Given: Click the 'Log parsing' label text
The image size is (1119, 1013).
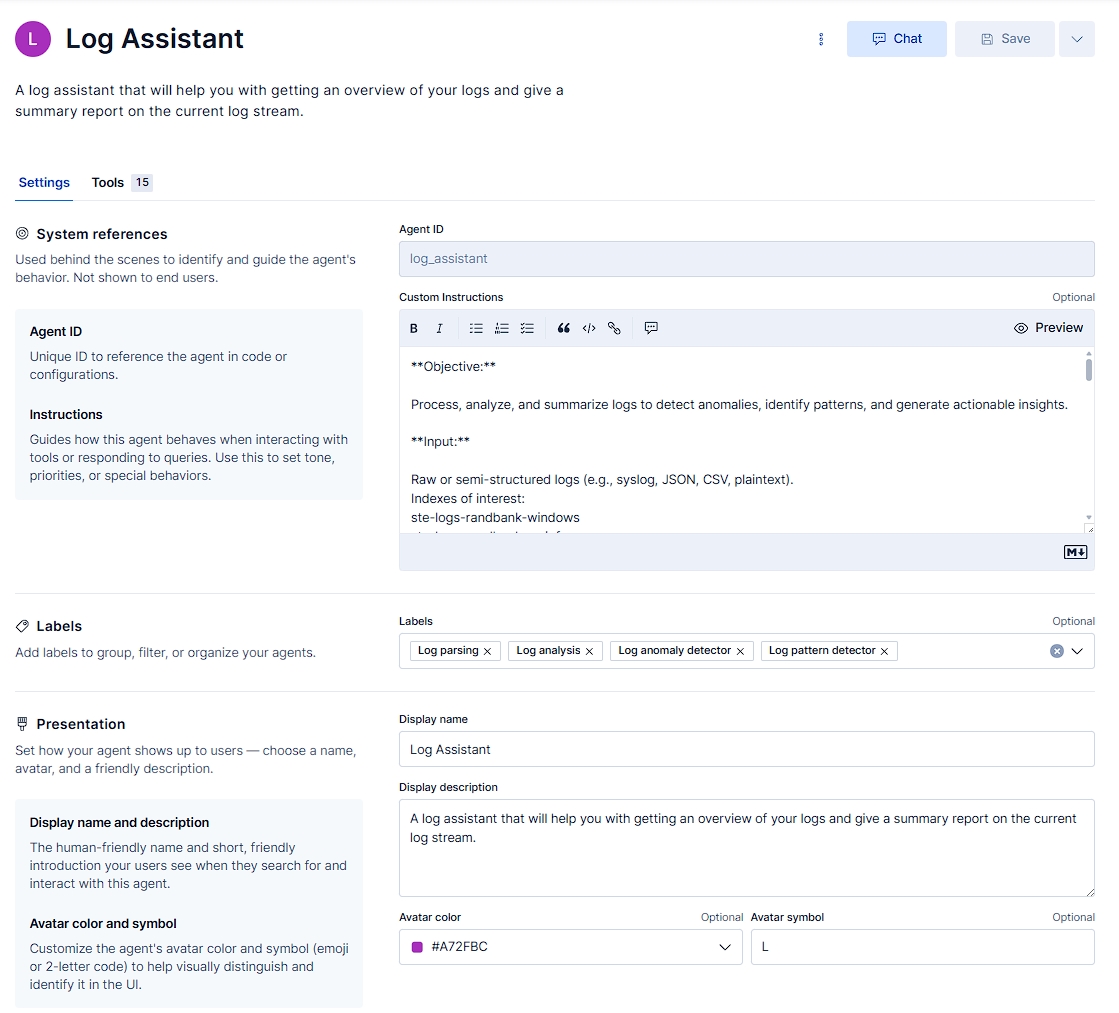Looking at the screenshot, I should 448,650.
